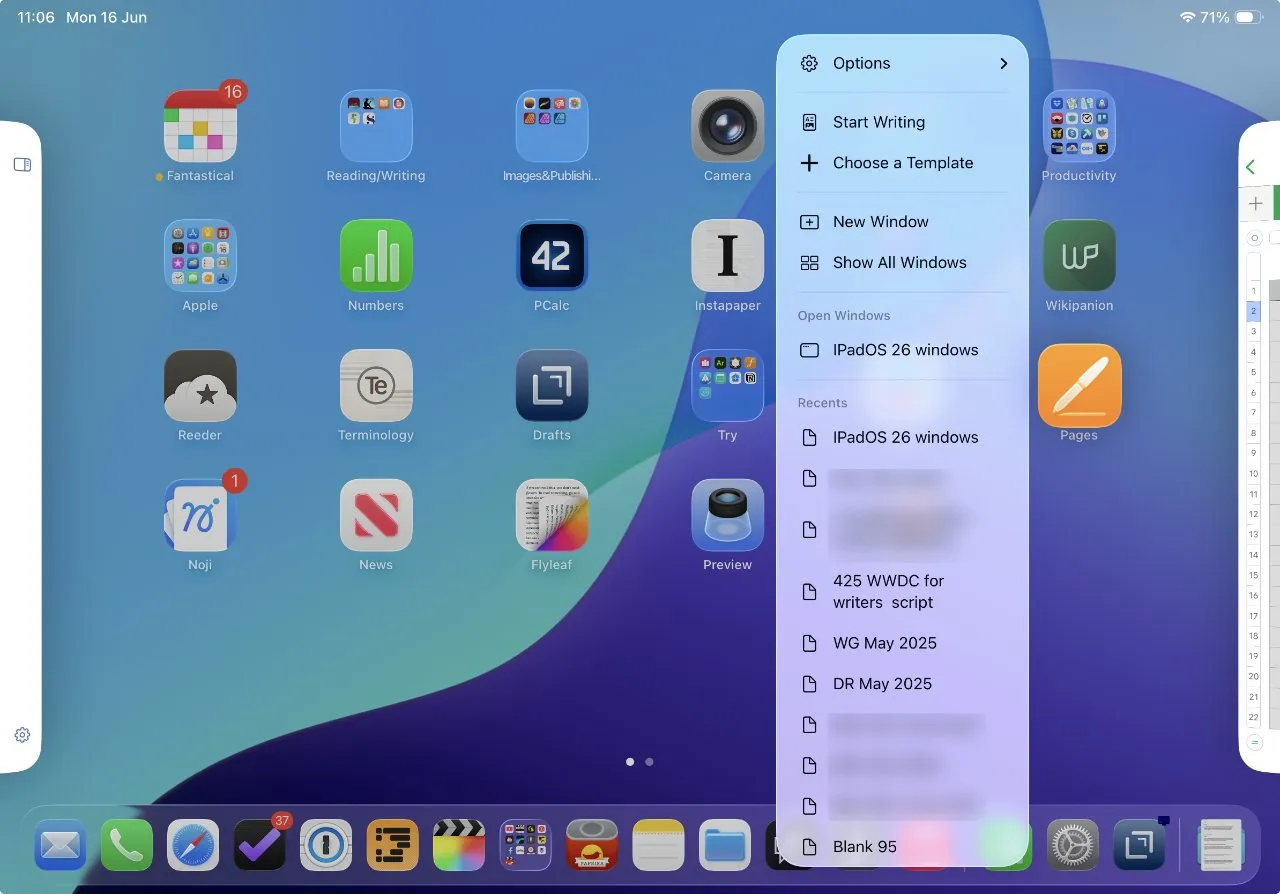Expand the Options submenu
Viewport: 1280px width, 894px height.
[x=902, y=63]
